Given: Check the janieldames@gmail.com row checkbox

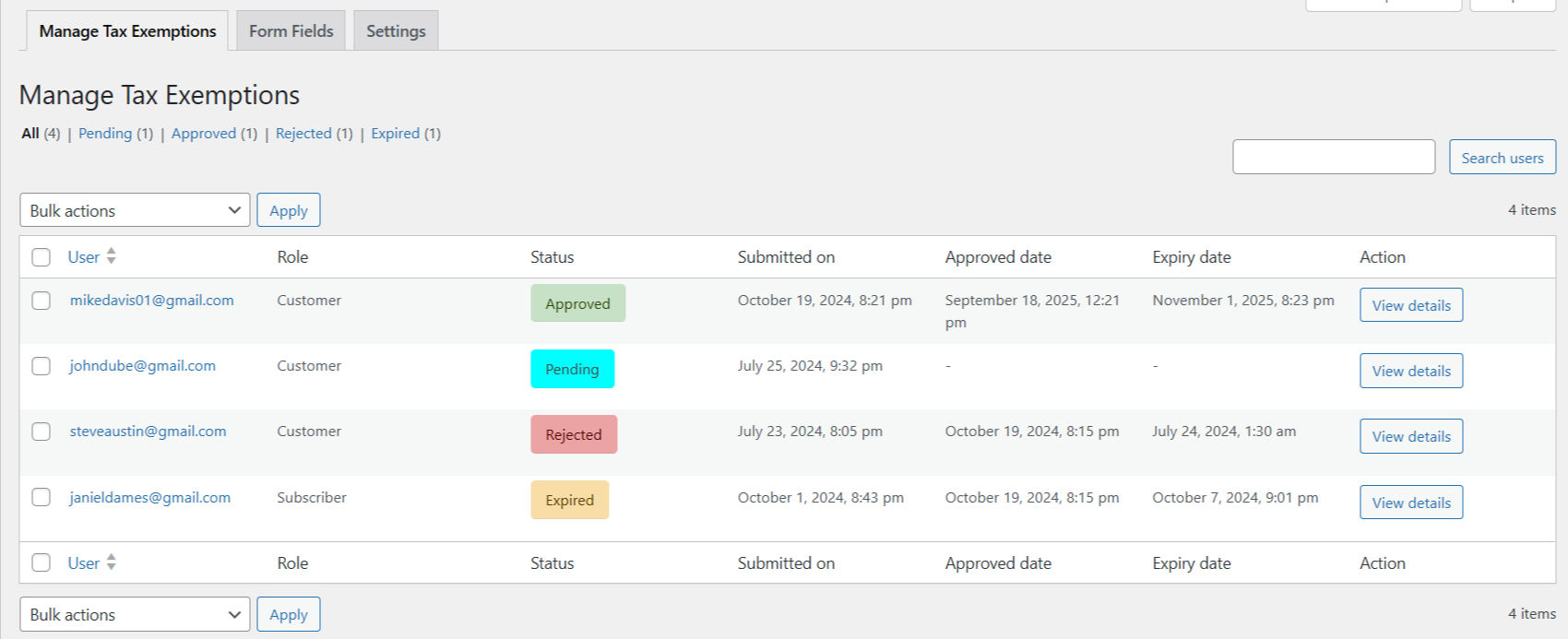Looking at the screenshot, I should (x=42, y=498).
